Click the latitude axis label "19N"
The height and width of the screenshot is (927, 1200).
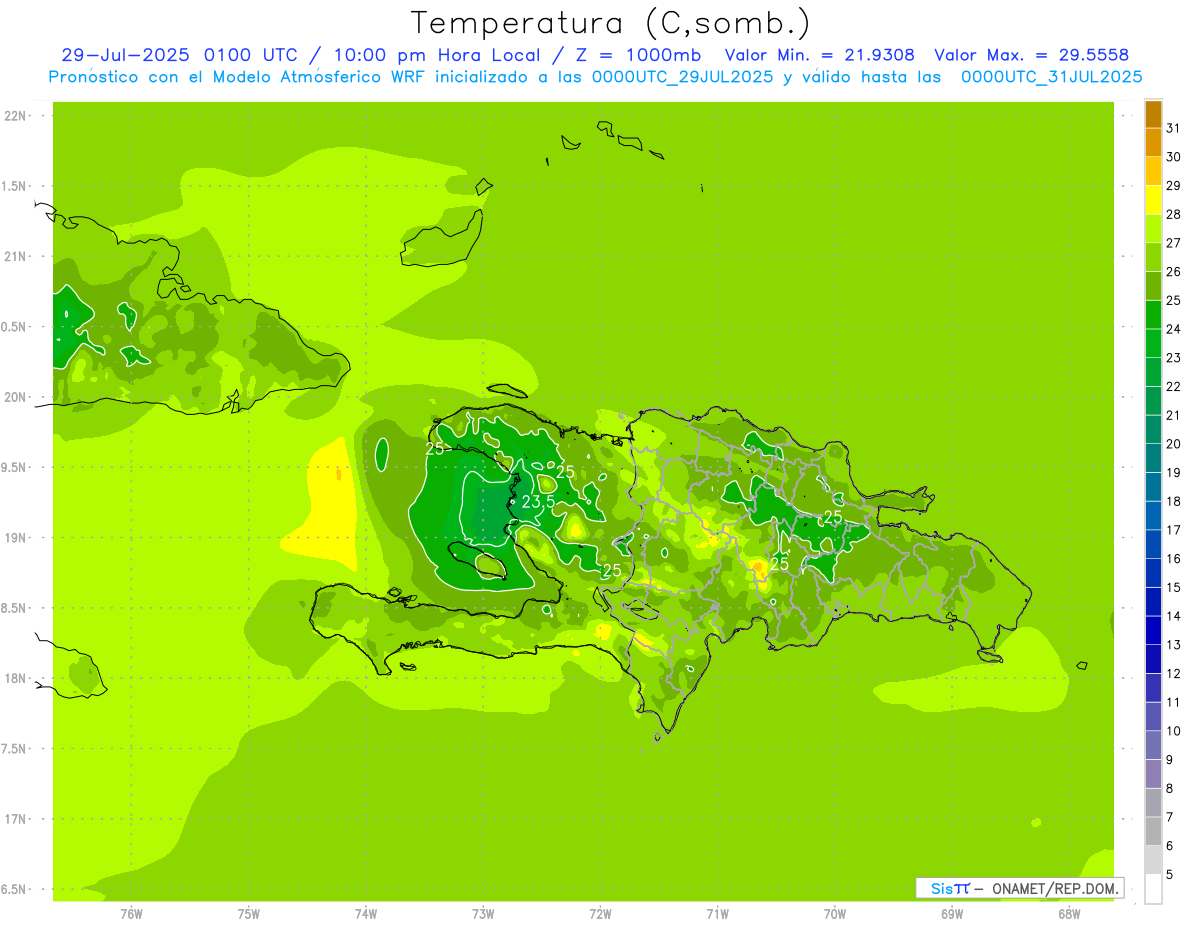(x=15, y=538)
